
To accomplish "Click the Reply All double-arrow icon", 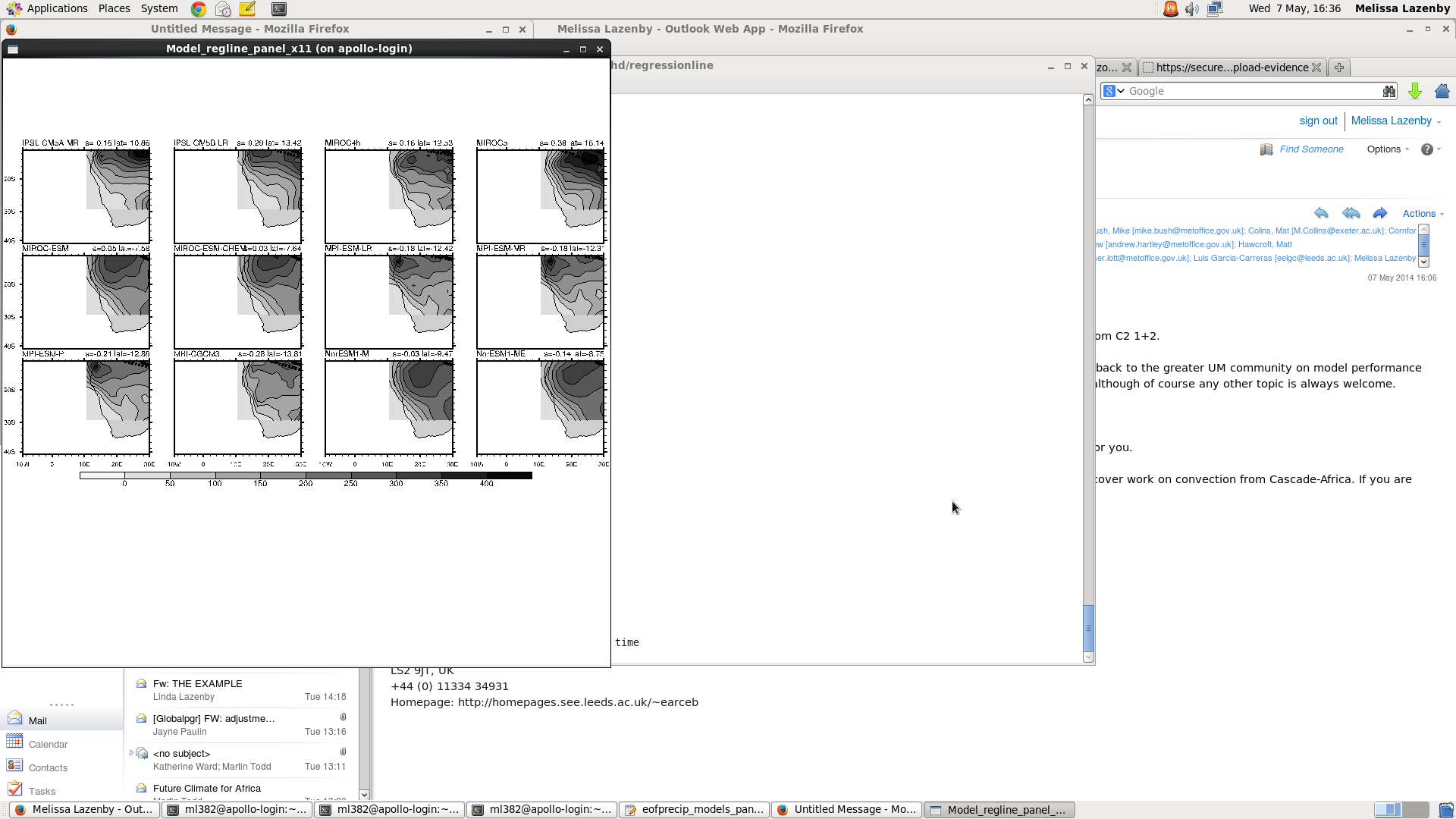I will pyautogui.click(x=1351, y=213).
